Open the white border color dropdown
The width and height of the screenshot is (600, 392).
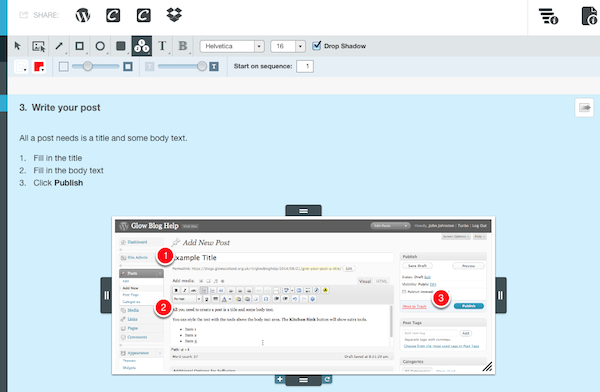[x=21, y=67]
